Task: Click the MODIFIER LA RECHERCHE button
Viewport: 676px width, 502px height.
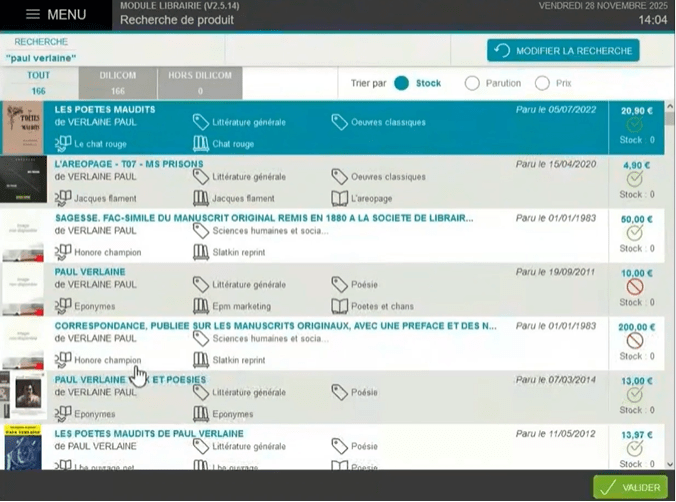Action: pyautogui.click(x=563, y=50)
